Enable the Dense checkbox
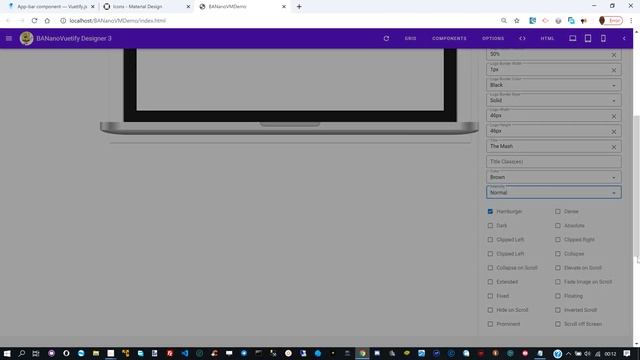This screenshot has width=640, height=360. point(558,211)
